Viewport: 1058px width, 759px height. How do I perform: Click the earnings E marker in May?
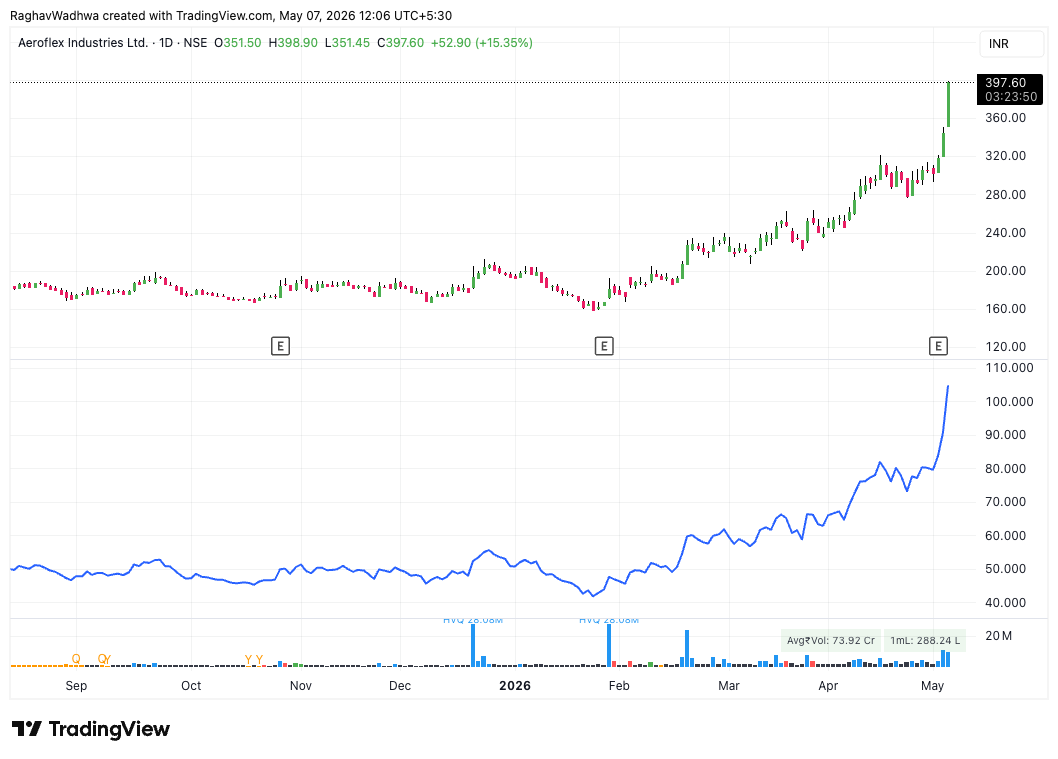938,346
